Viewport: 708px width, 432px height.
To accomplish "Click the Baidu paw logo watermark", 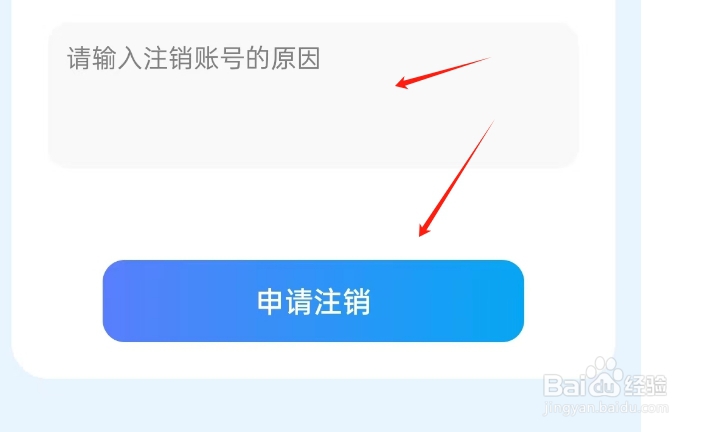I will pyautogui.click(x=604, y=376).
